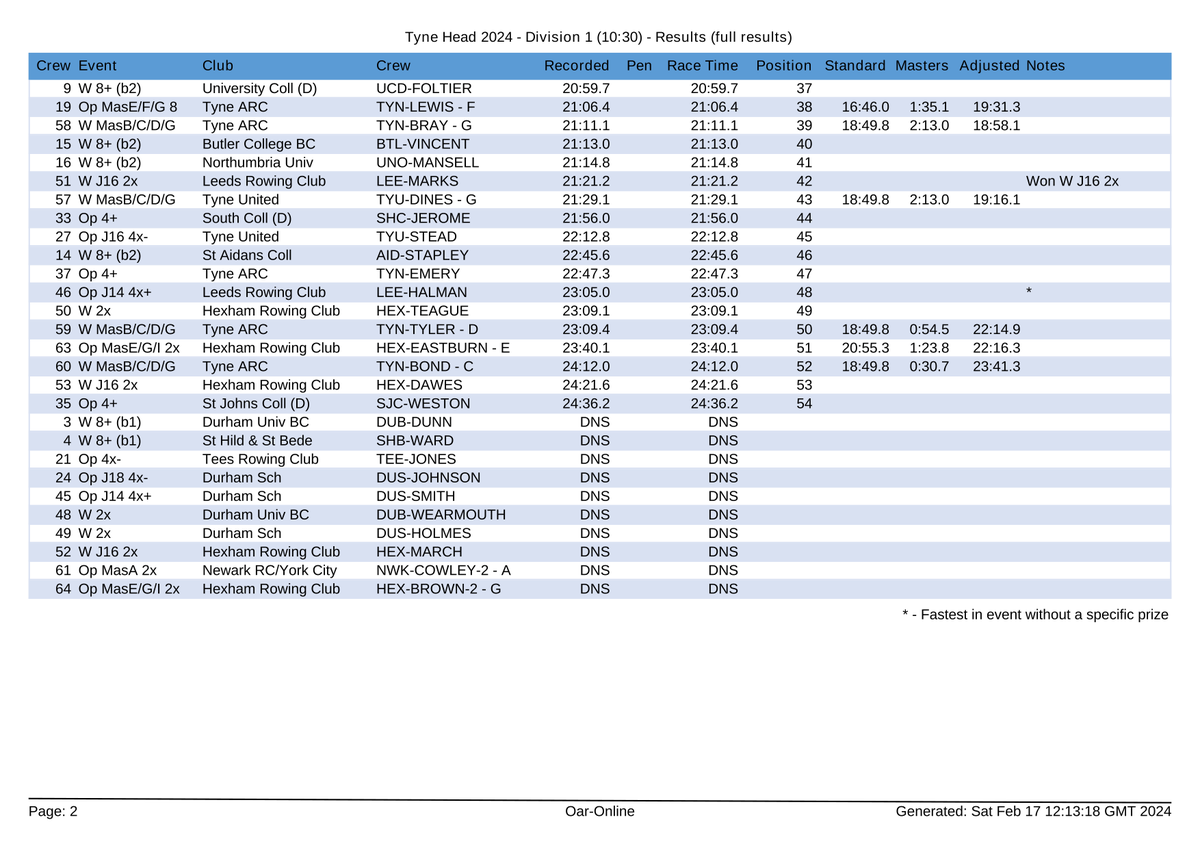
Task: Click recorded time 20:59.7
Action: point(586,88)
